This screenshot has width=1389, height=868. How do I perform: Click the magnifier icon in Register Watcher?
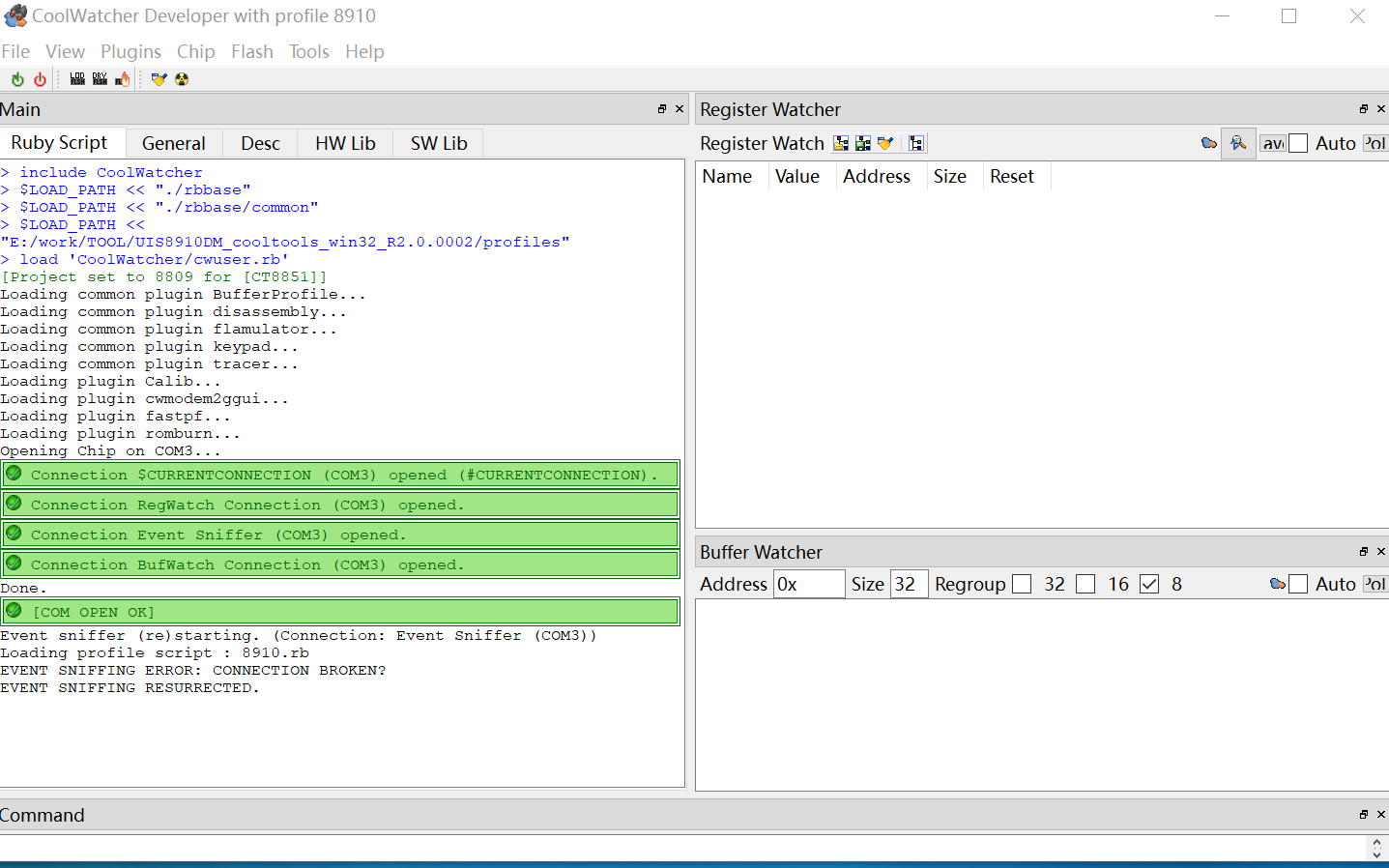pos(1237,143)
